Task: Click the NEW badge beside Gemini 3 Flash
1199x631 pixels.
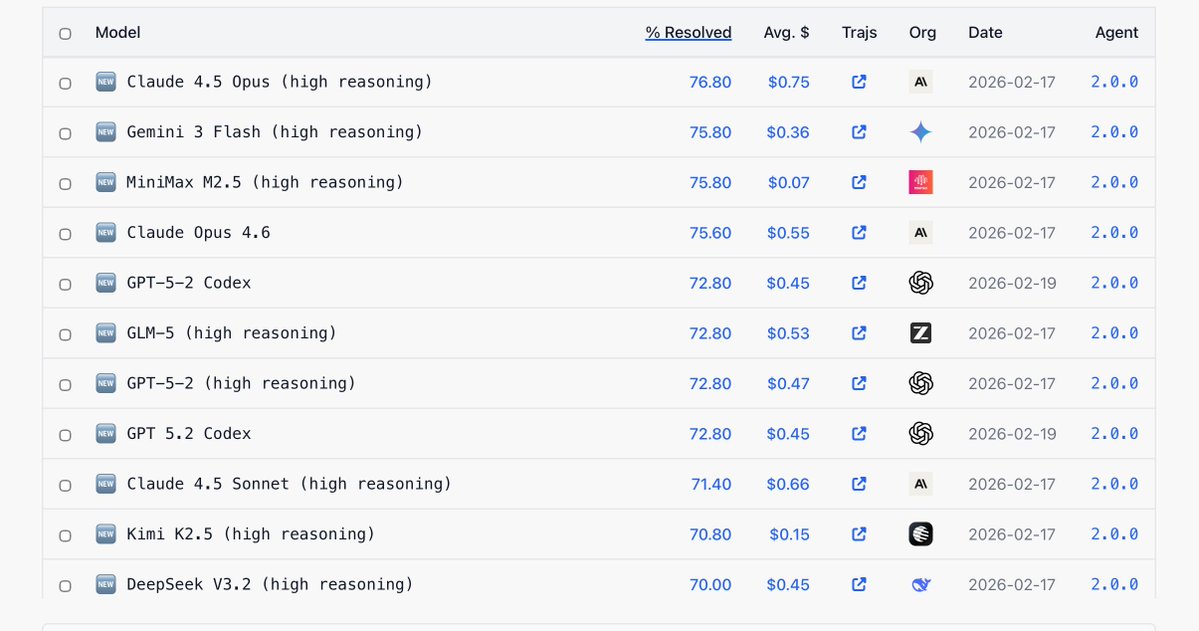Action: pos(106,132)
